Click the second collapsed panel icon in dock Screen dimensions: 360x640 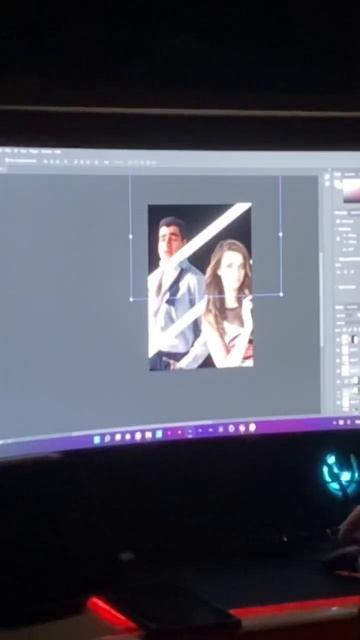tap(327, 184)
